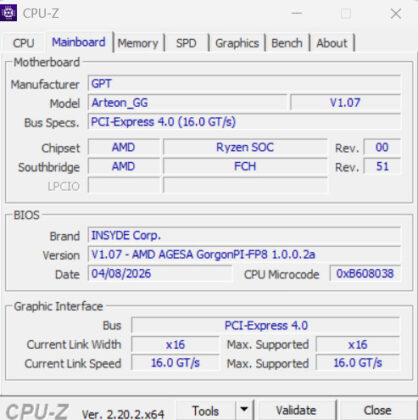Click the Tools button
The image size is (418, 420).
pos(205,410)
